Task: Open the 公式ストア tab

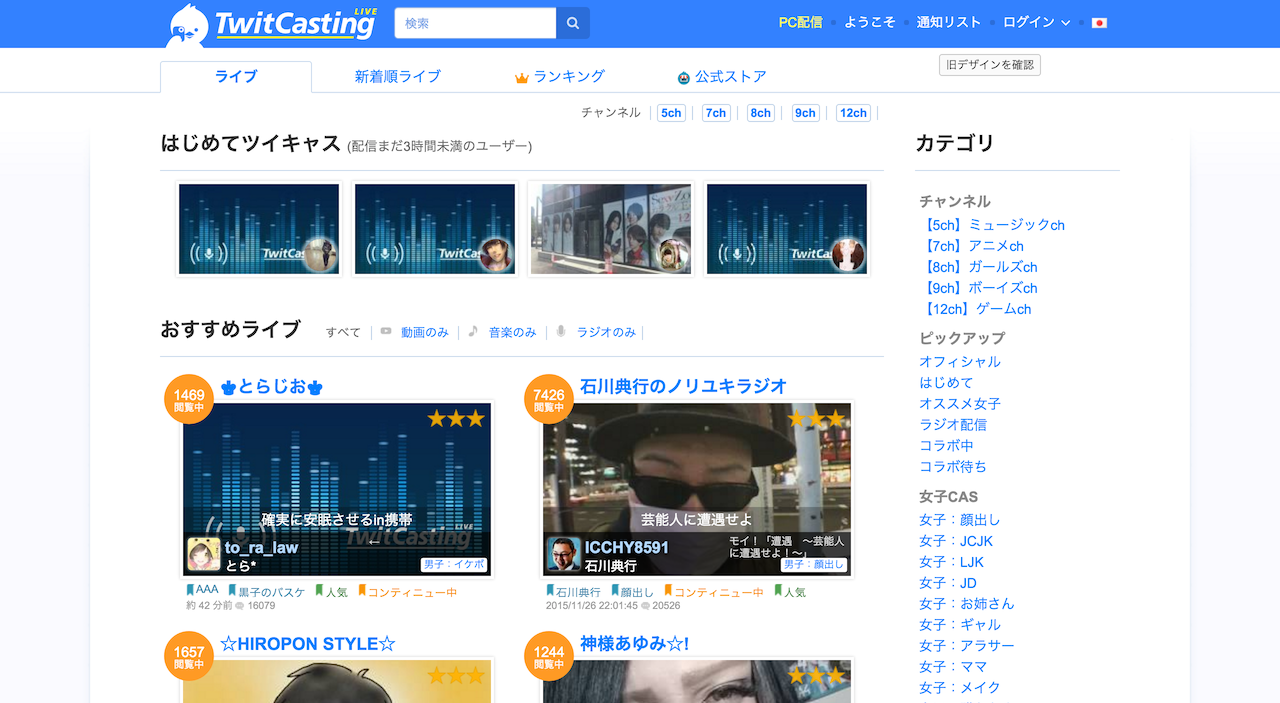Action: [722, 76]
